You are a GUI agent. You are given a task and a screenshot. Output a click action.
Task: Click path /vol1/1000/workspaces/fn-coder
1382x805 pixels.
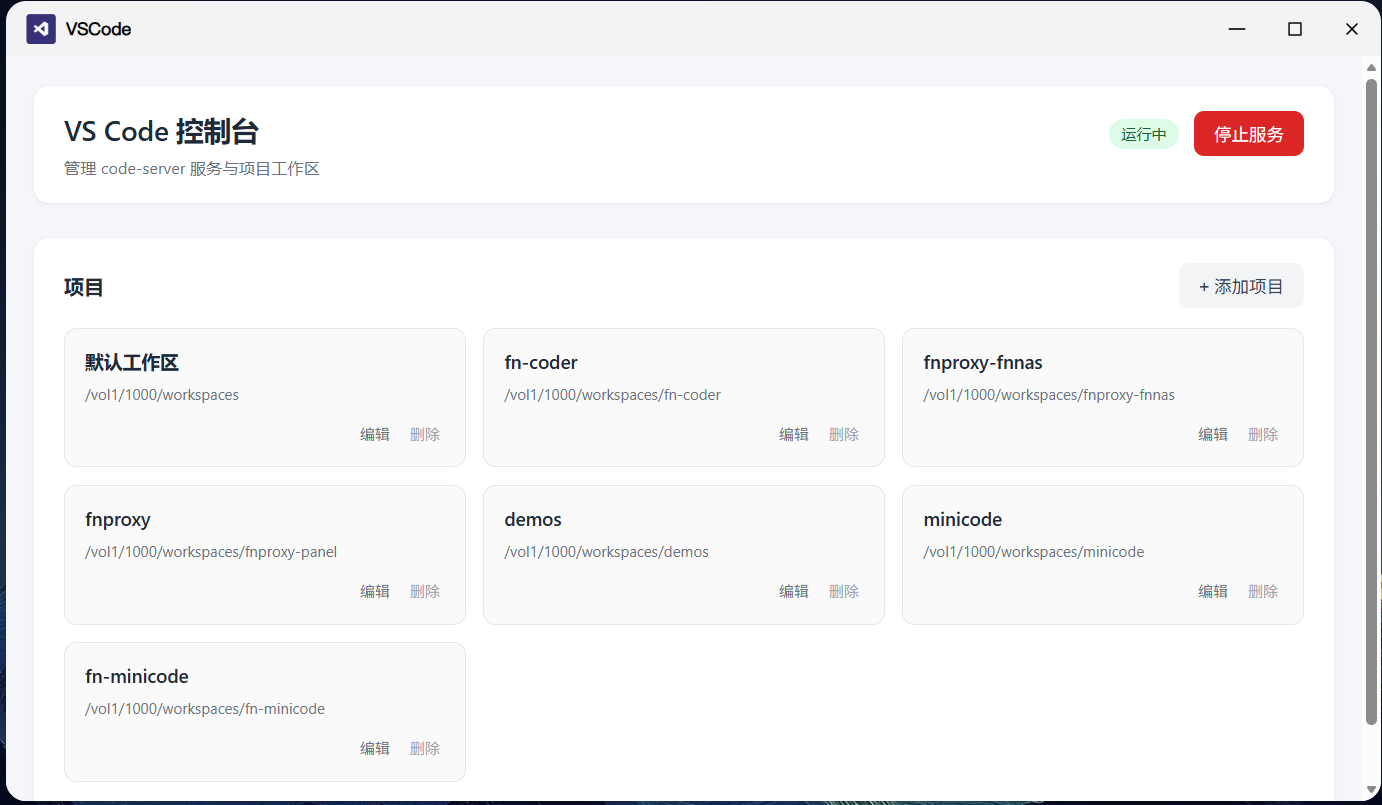pyautogui.click(x=612, y=395)
